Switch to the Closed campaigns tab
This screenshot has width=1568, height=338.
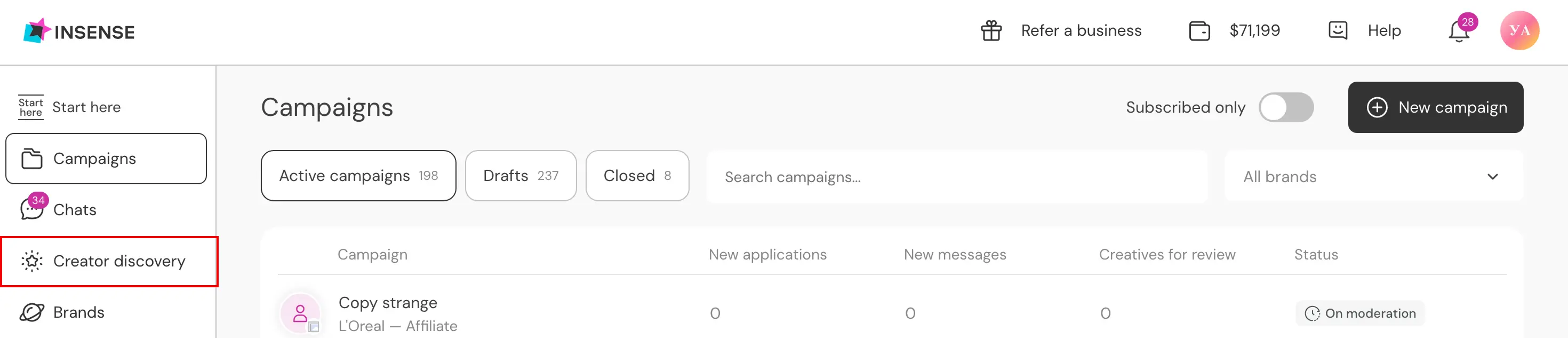(637, 175)
